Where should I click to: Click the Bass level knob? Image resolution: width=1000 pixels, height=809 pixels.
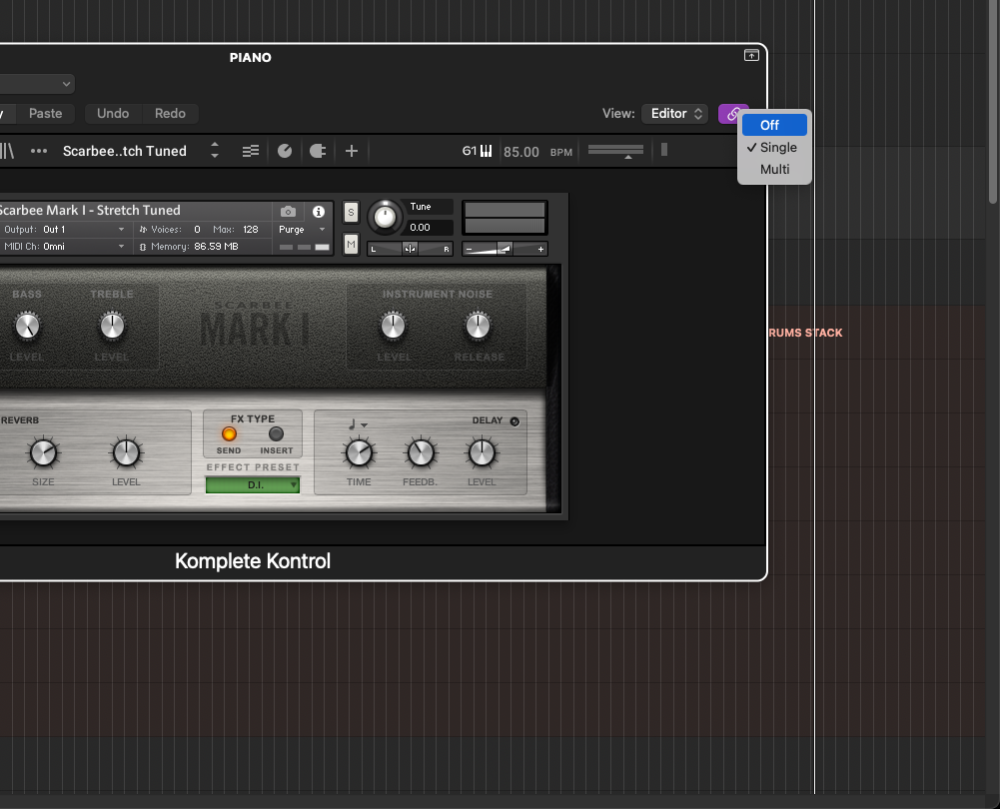click(27, 326)
